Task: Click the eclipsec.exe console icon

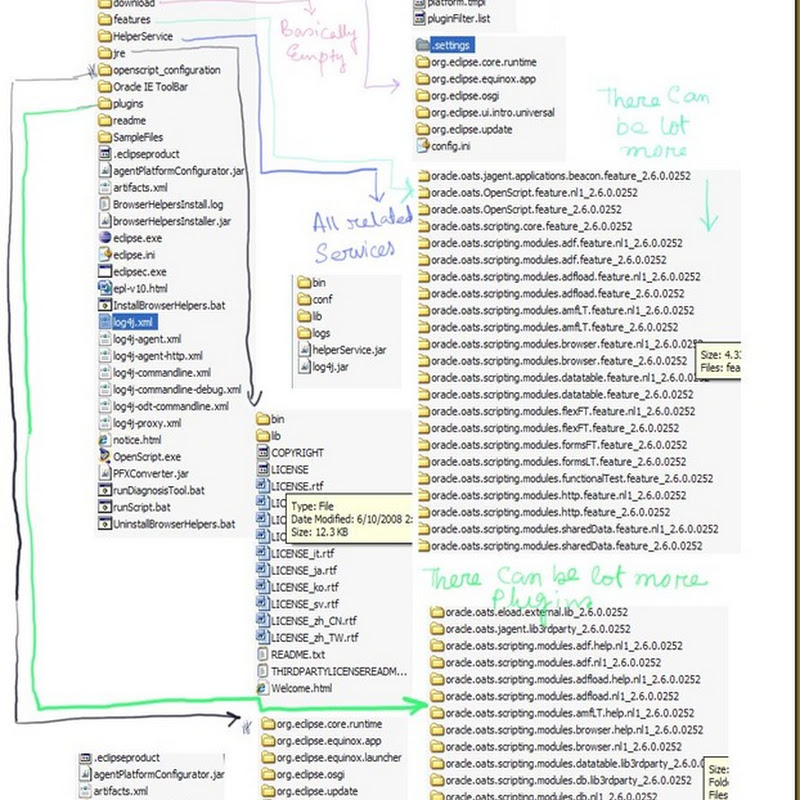Action: pos(105,271)
